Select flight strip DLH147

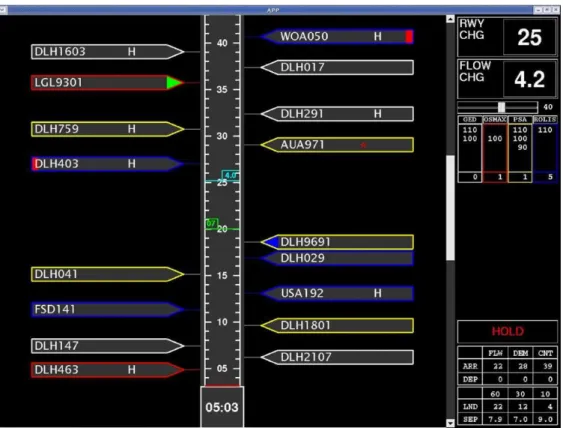pyautogui.click(x=108, y=346)
